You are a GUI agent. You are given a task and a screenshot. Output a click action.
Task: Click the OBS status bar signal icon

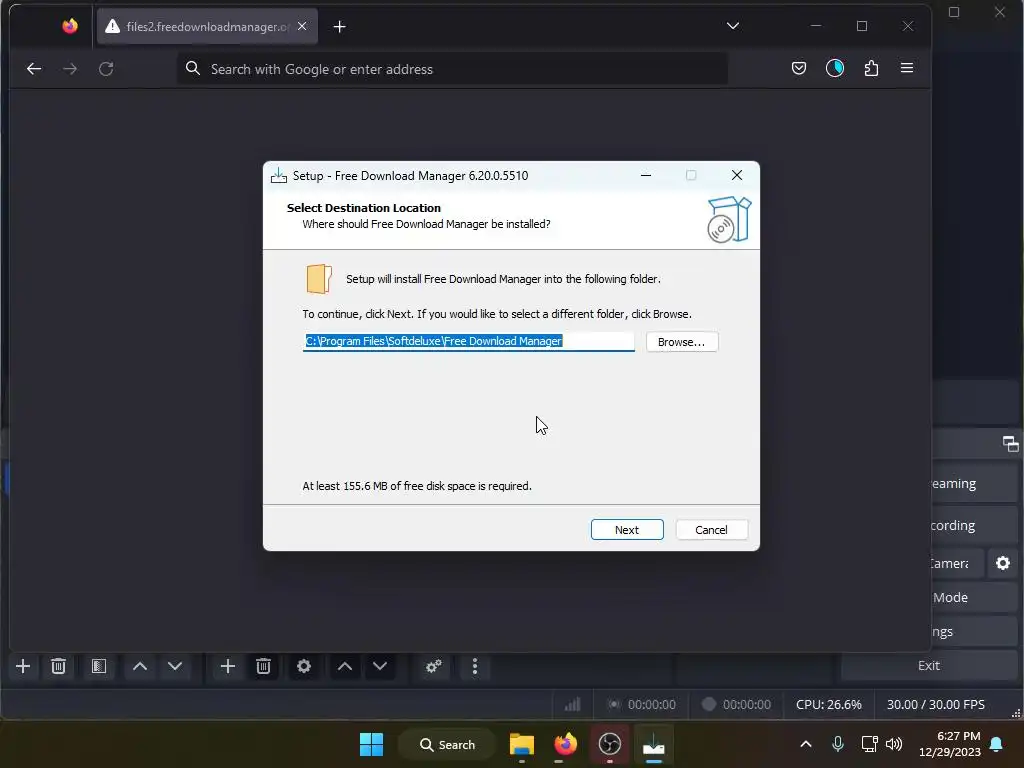tap(573, 704)
